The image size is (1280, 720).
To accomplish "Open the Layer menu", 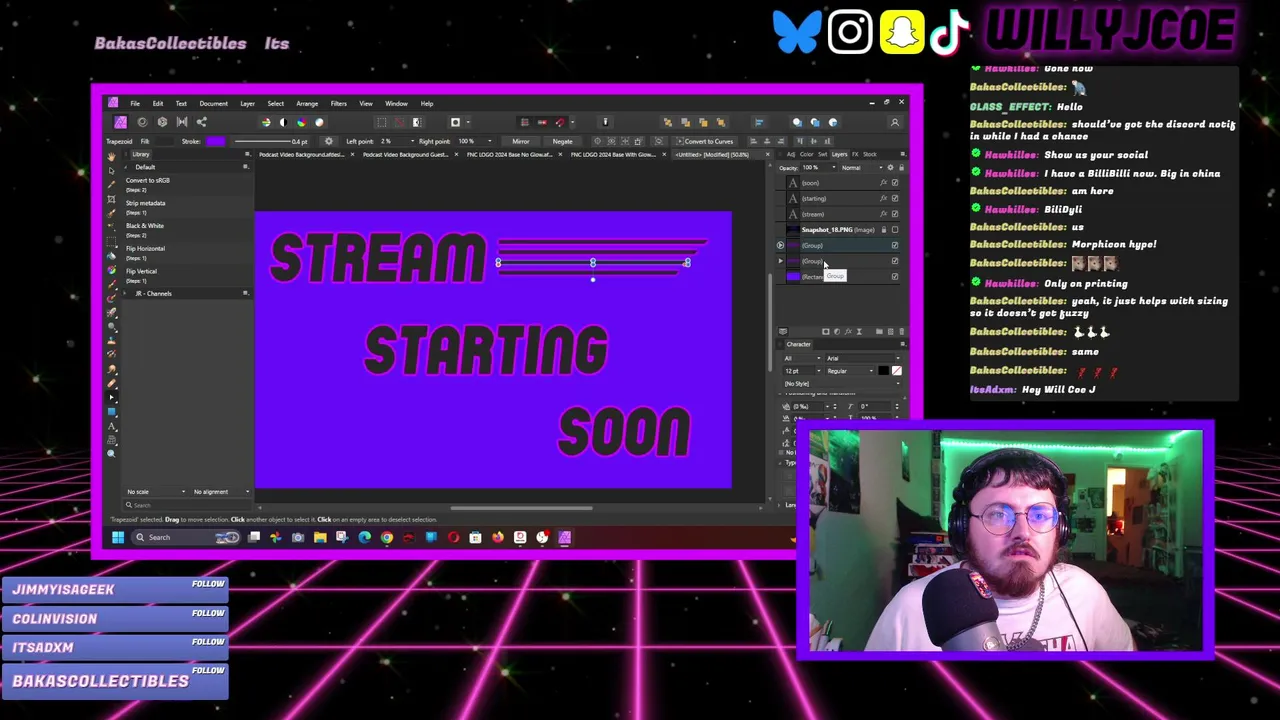I will pos(247,104).
